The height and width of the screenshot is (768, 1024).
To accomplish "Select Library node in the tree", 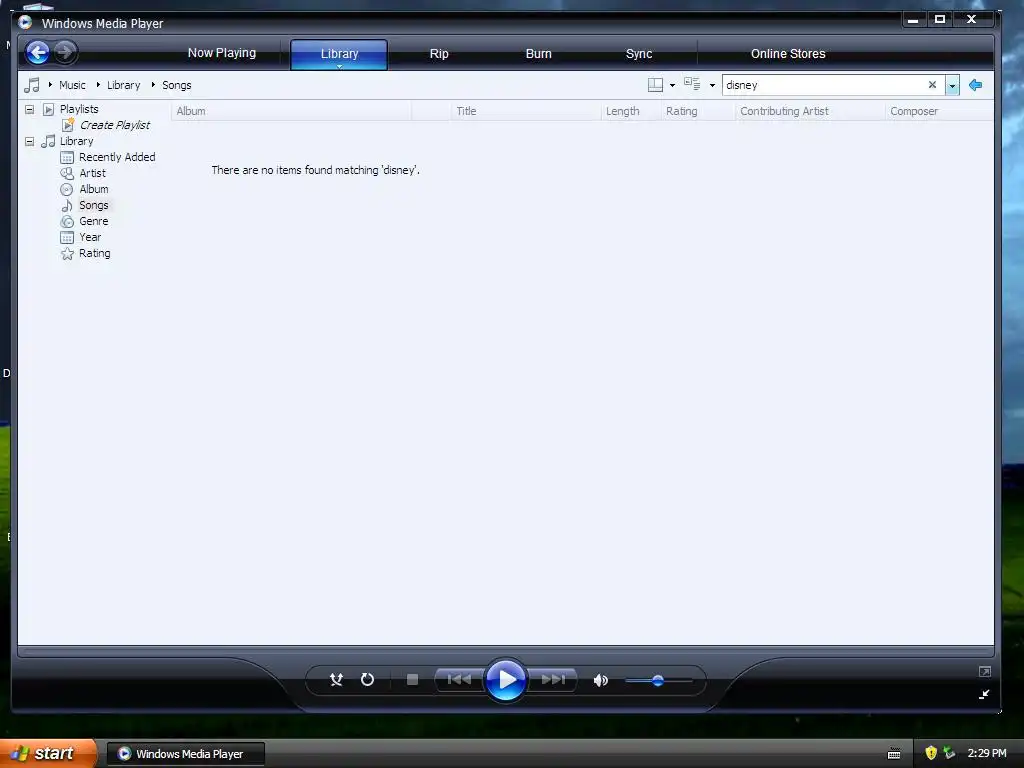I will [76, 141].
